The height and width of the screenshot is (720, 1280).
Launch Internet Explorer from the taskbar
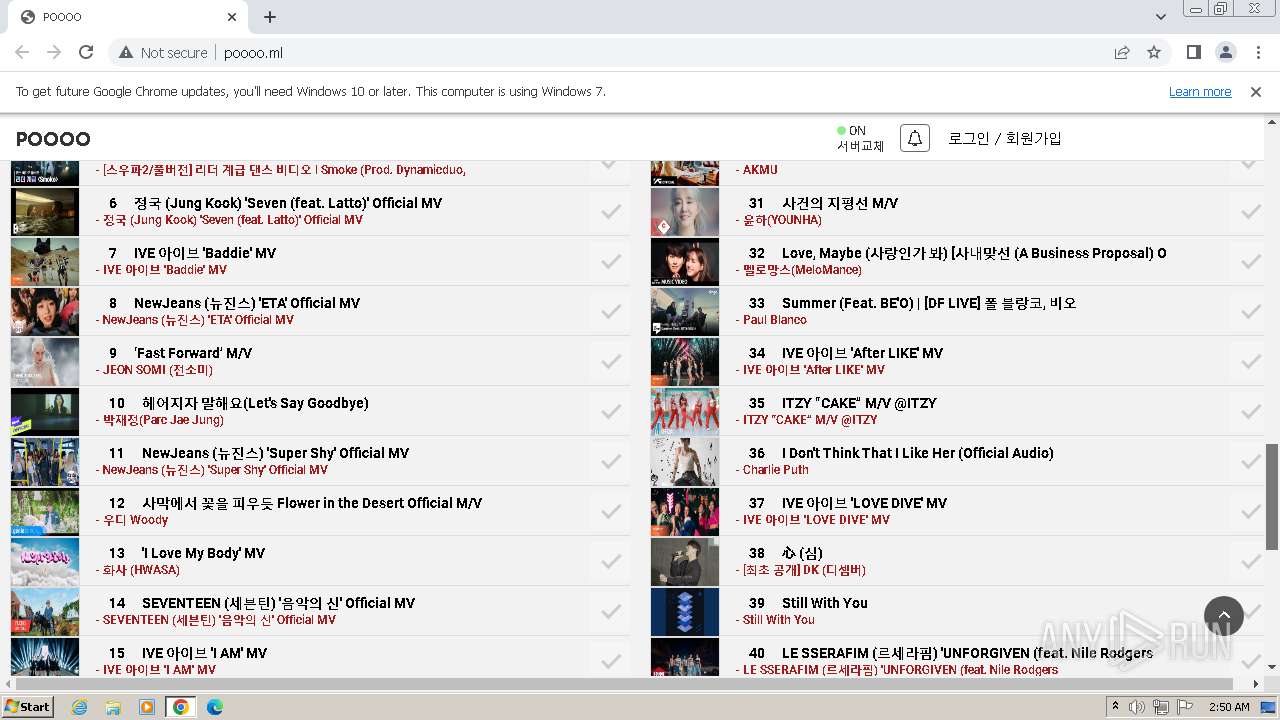tap(79, 707)
